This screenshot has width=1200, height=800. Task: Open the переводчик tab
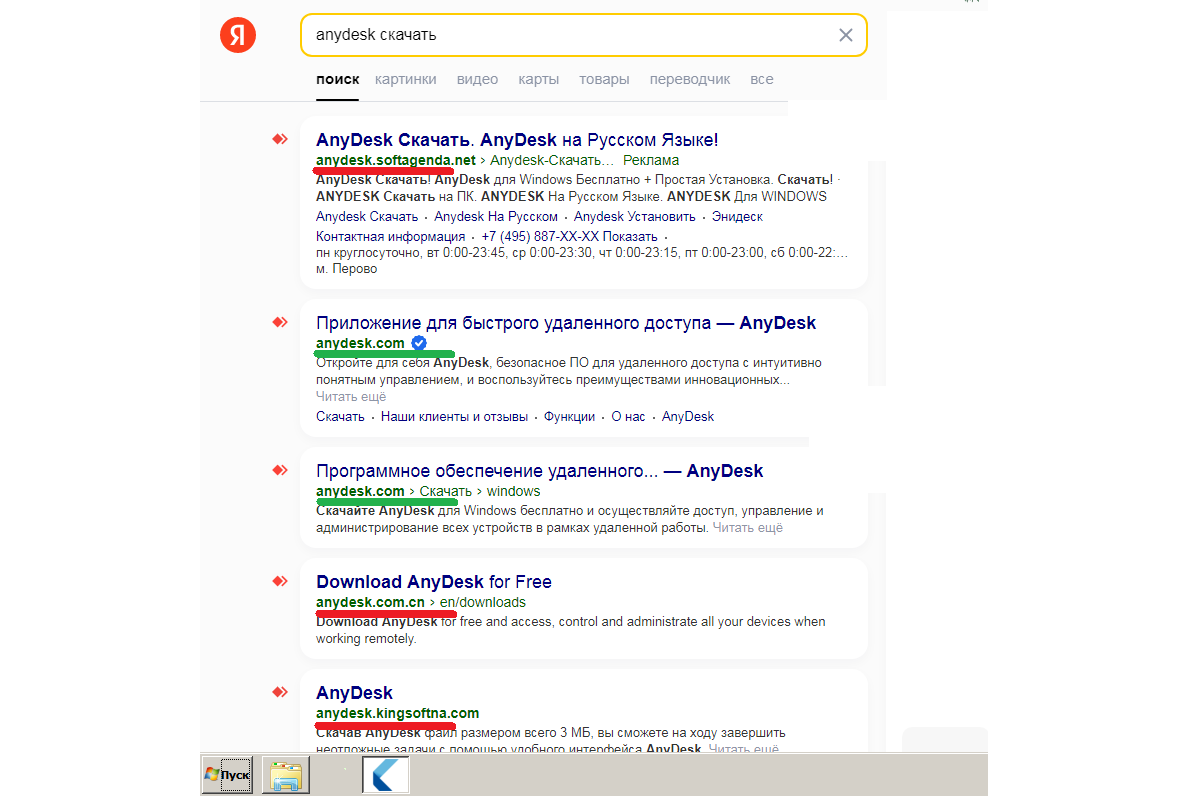[x=690, y=79]
